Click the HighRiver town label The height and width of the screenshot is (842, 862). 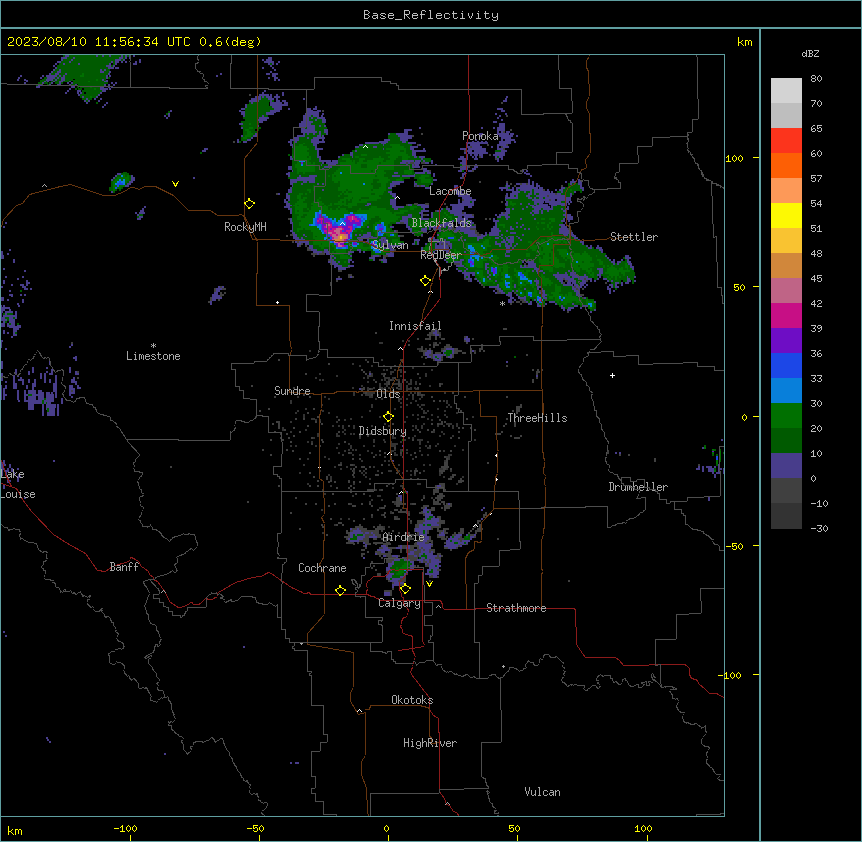point(430,743)
